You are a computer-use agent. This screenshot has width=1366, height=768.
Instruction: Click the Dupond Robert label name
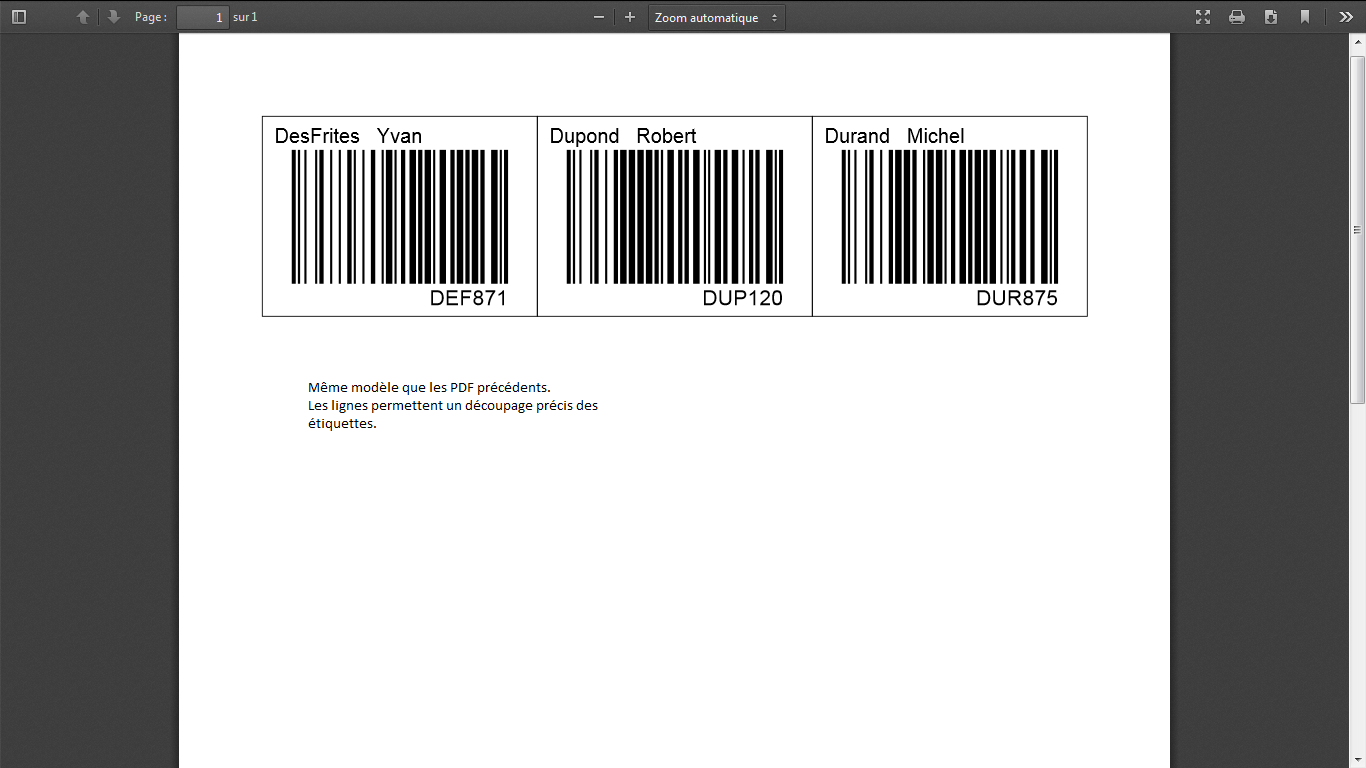pyautogui.click(x=623, y=136)
